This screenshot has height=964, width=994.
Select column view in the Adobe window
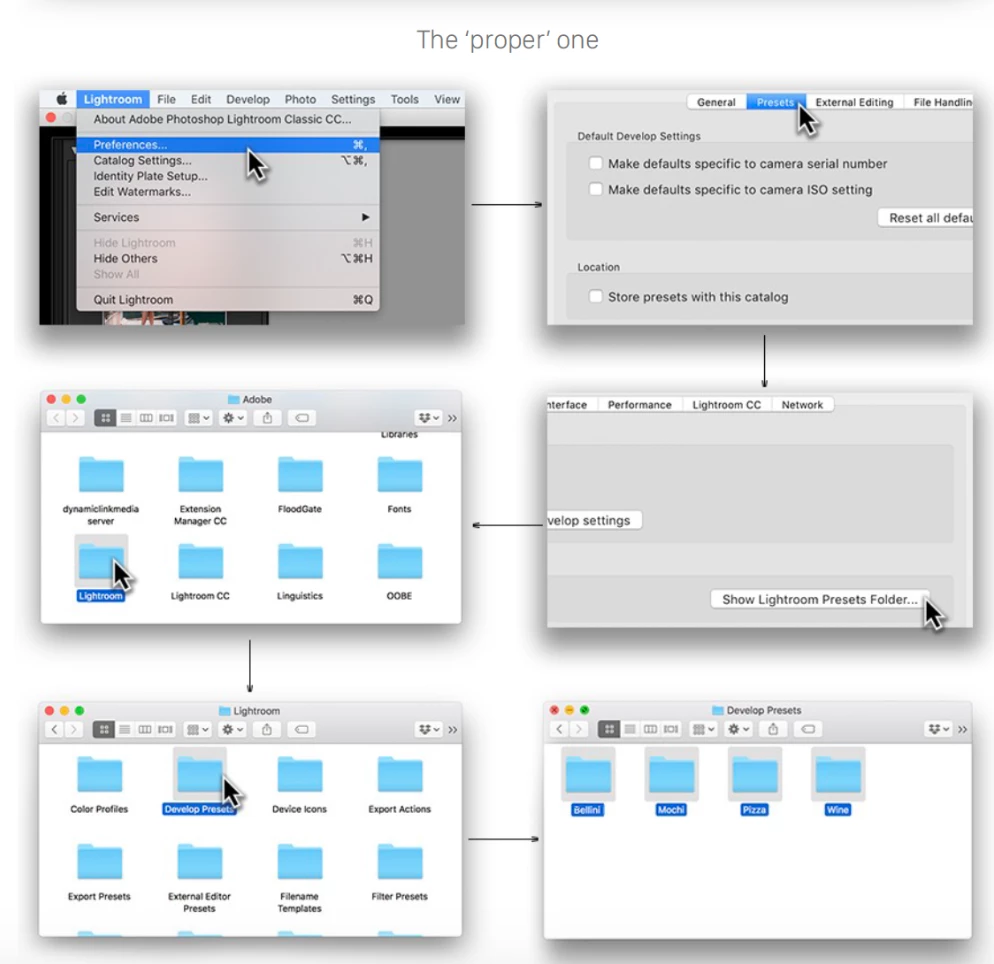[x=146, y=418]
